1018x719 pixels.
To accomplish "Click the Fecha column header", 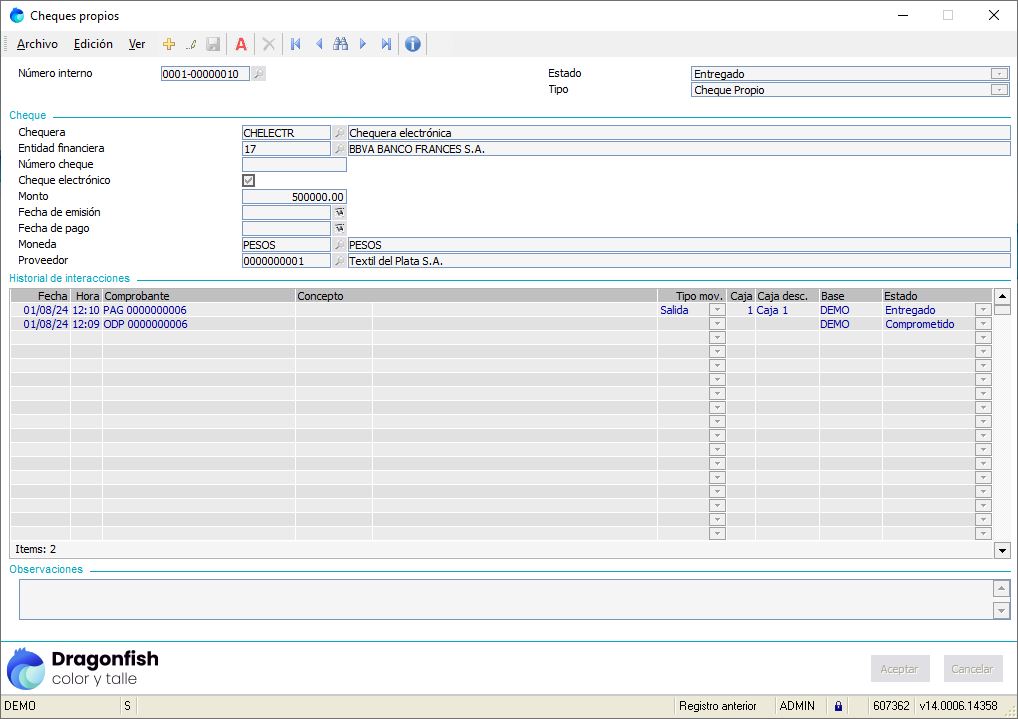I will point(40,296).
